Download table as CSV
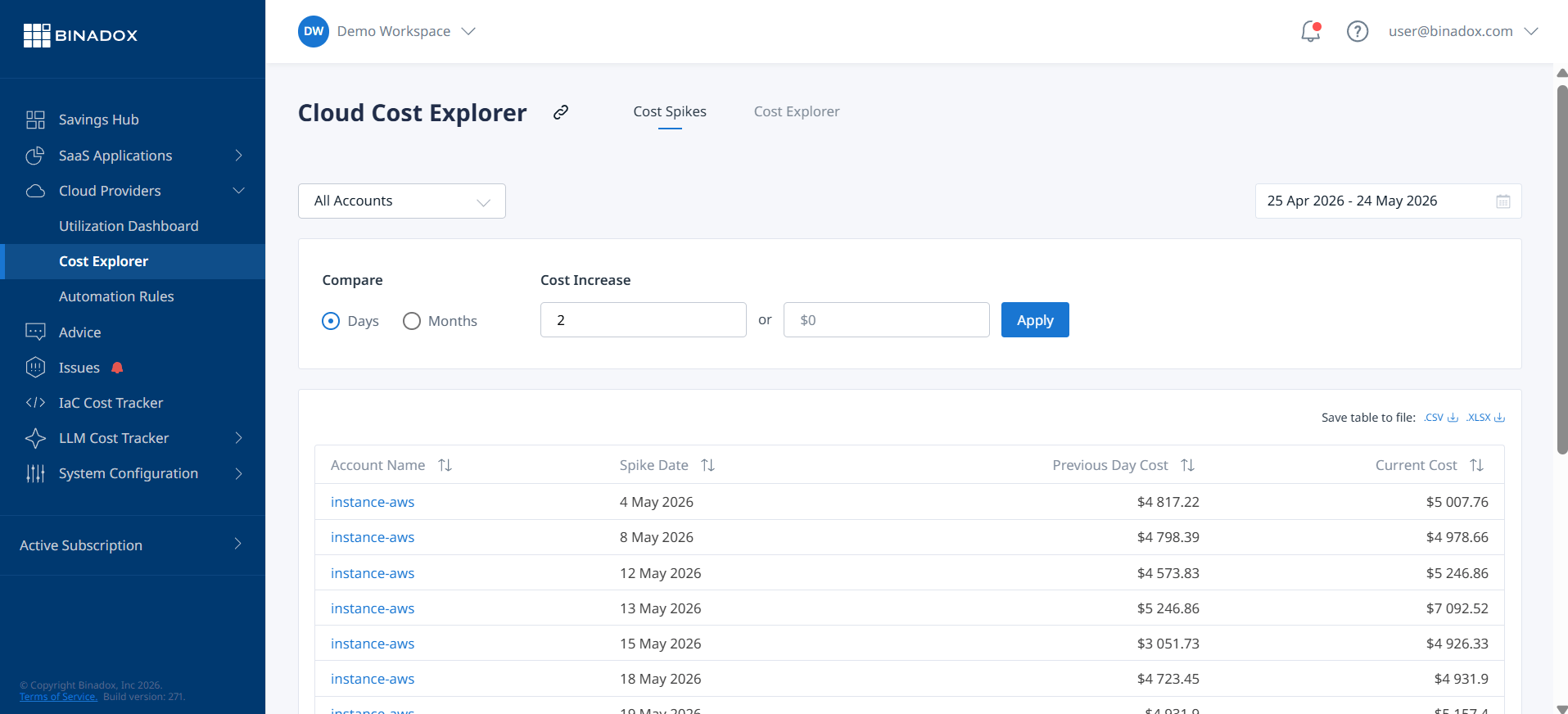 click(1441, 418)
